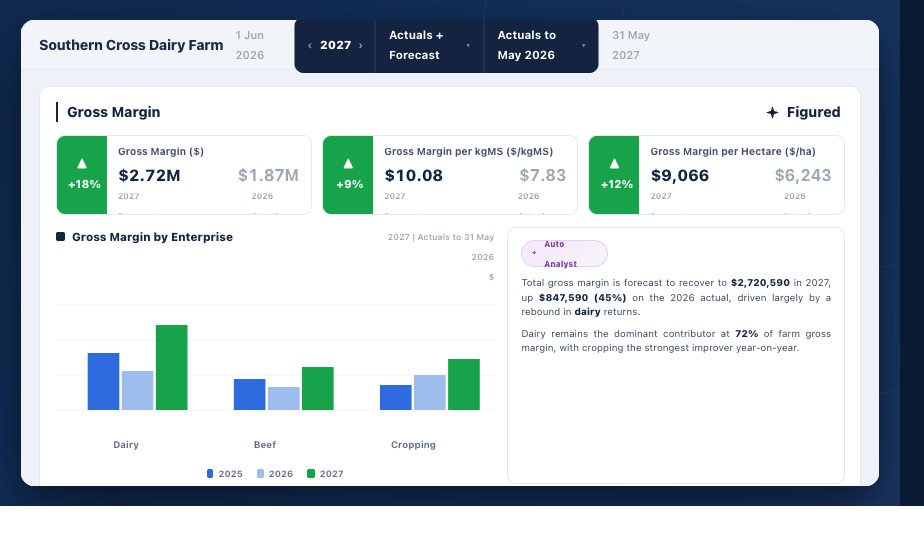Toggle the 2026 legend series

pyautogui.click(x=275, y=473)
